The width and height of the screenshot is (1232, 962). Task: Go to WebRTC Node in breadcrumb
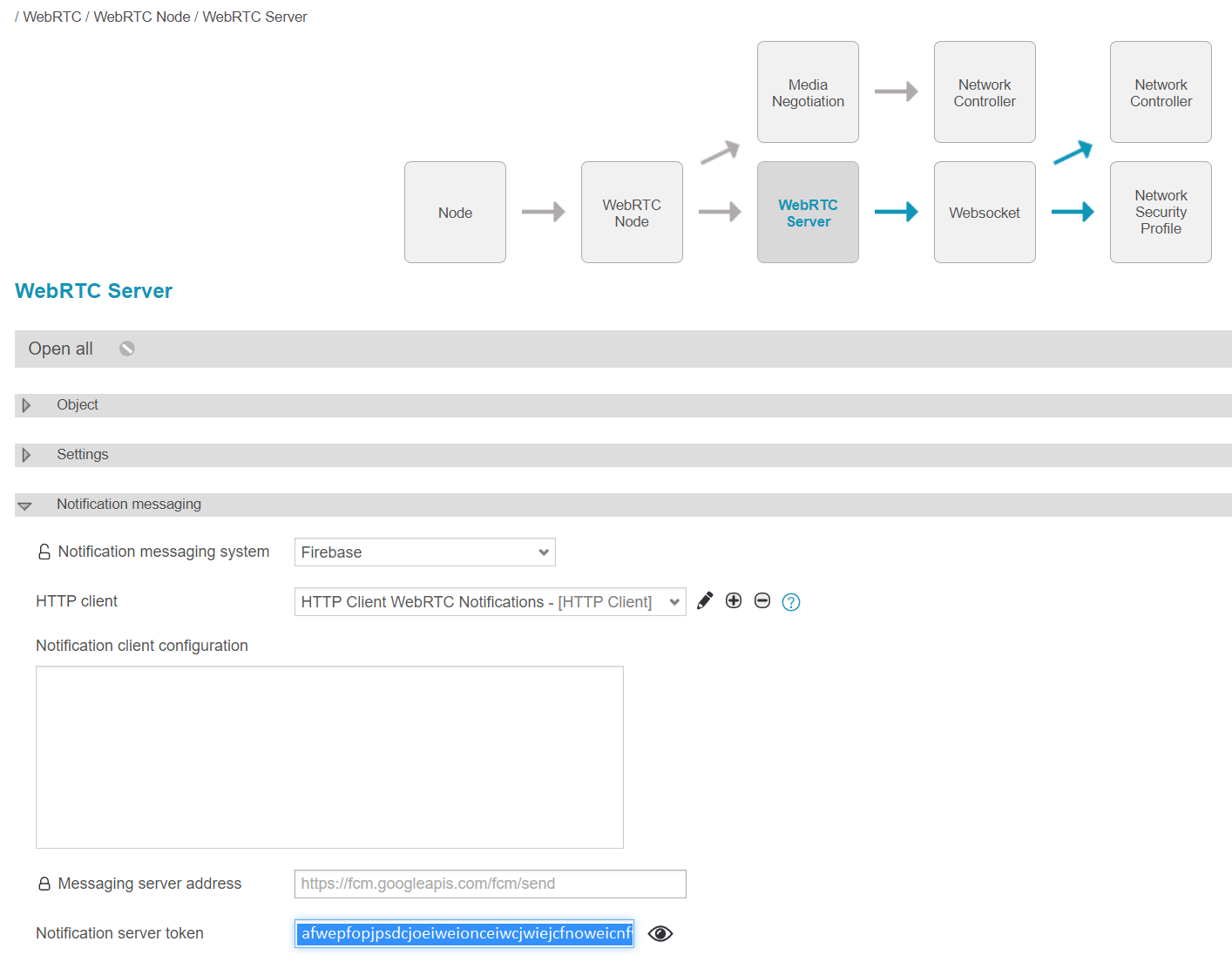[x=142, y=17]
